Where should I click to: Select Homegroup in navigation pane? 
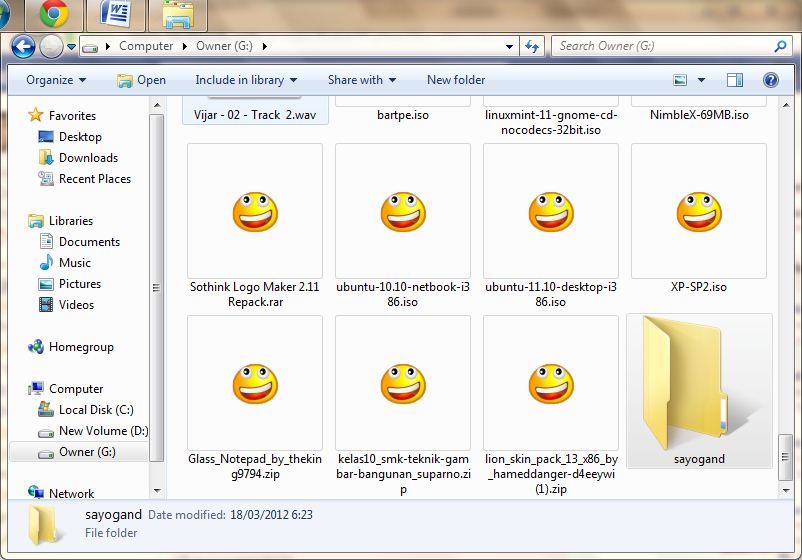tap(71, 347)
